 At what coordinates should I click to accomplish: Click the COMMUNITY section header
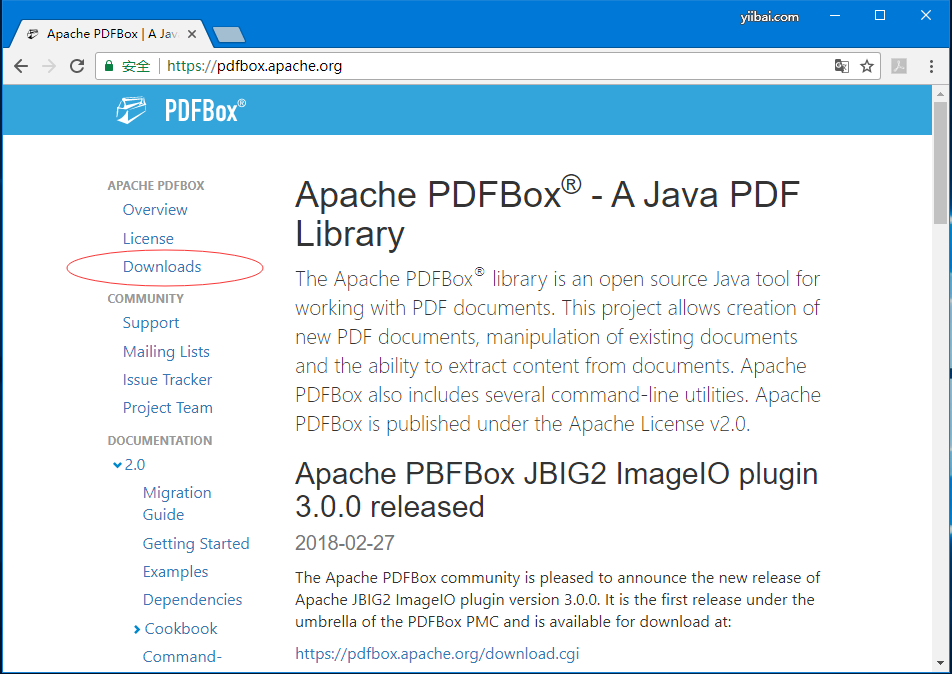coord(146,299)
